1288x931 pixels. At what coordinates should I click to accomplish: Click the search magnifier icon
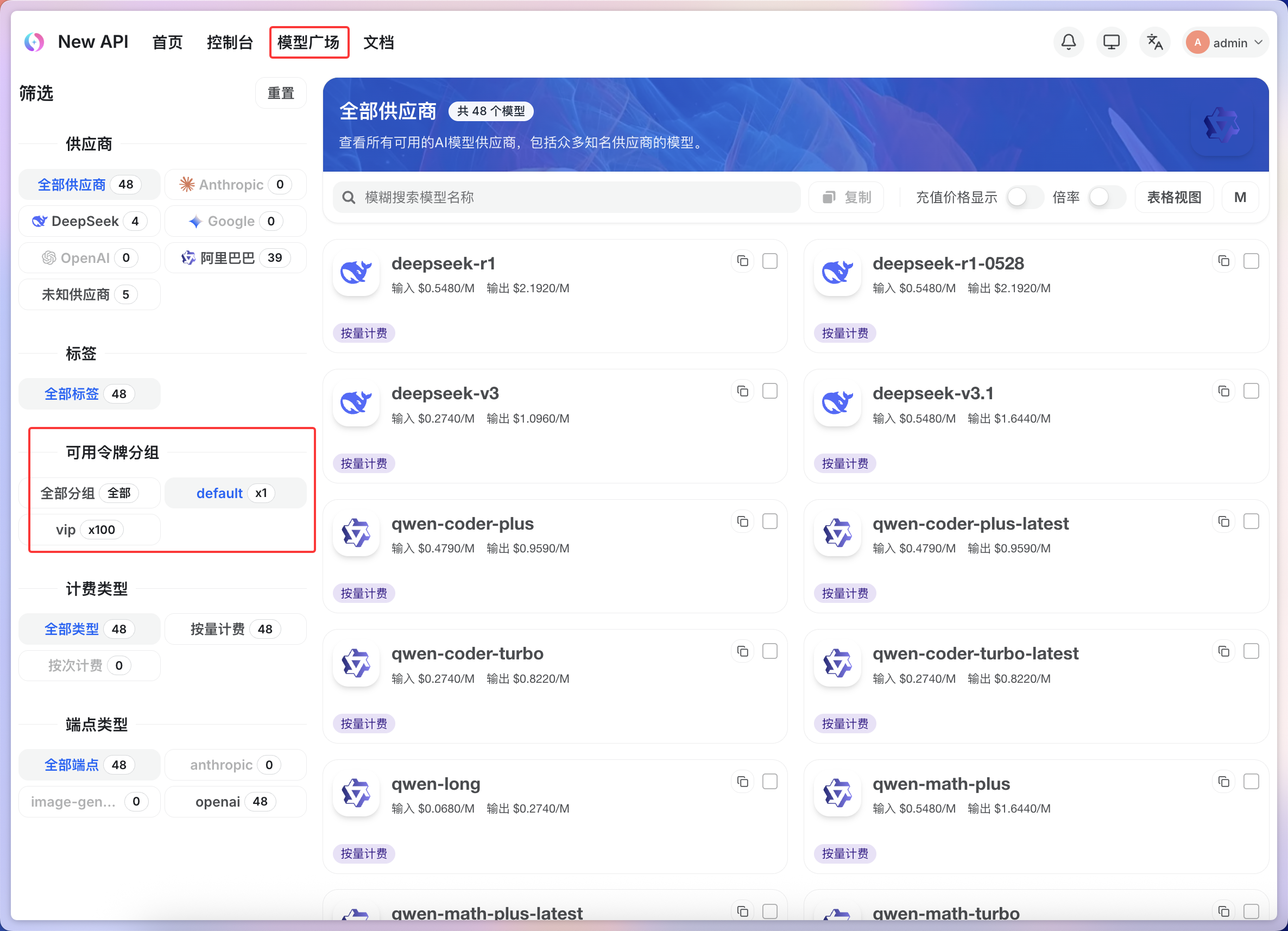[349, 198]
